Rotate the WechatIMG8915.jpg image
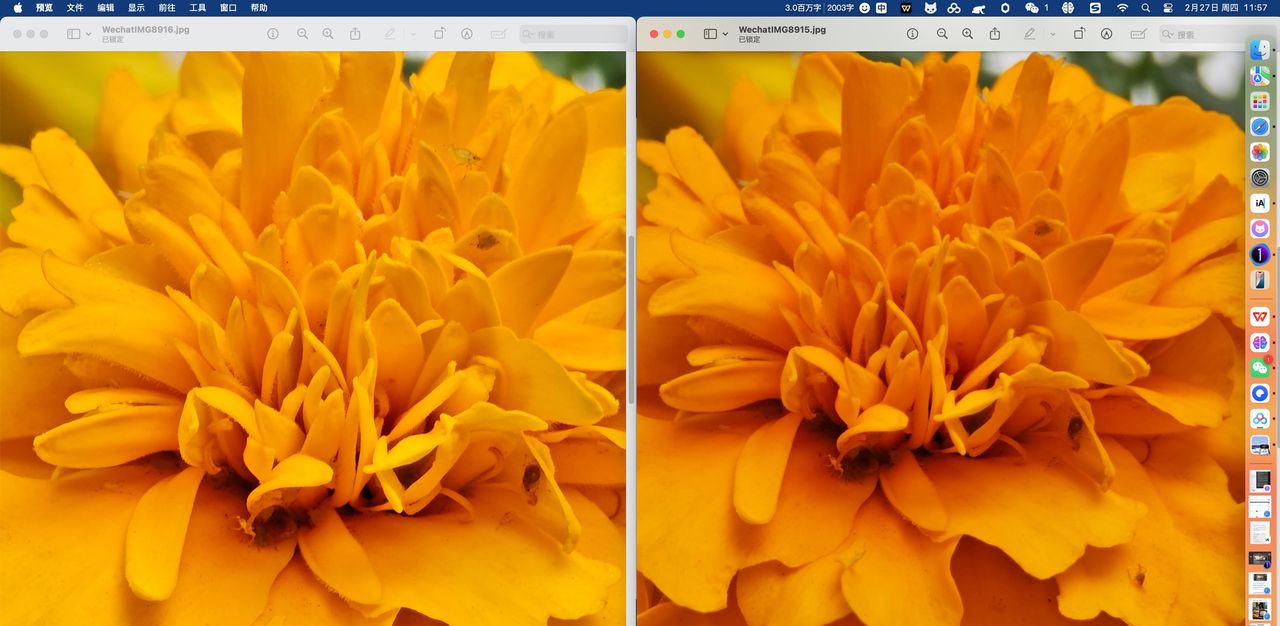Viewport: 1280px width, 626px height. (1079, 34)
